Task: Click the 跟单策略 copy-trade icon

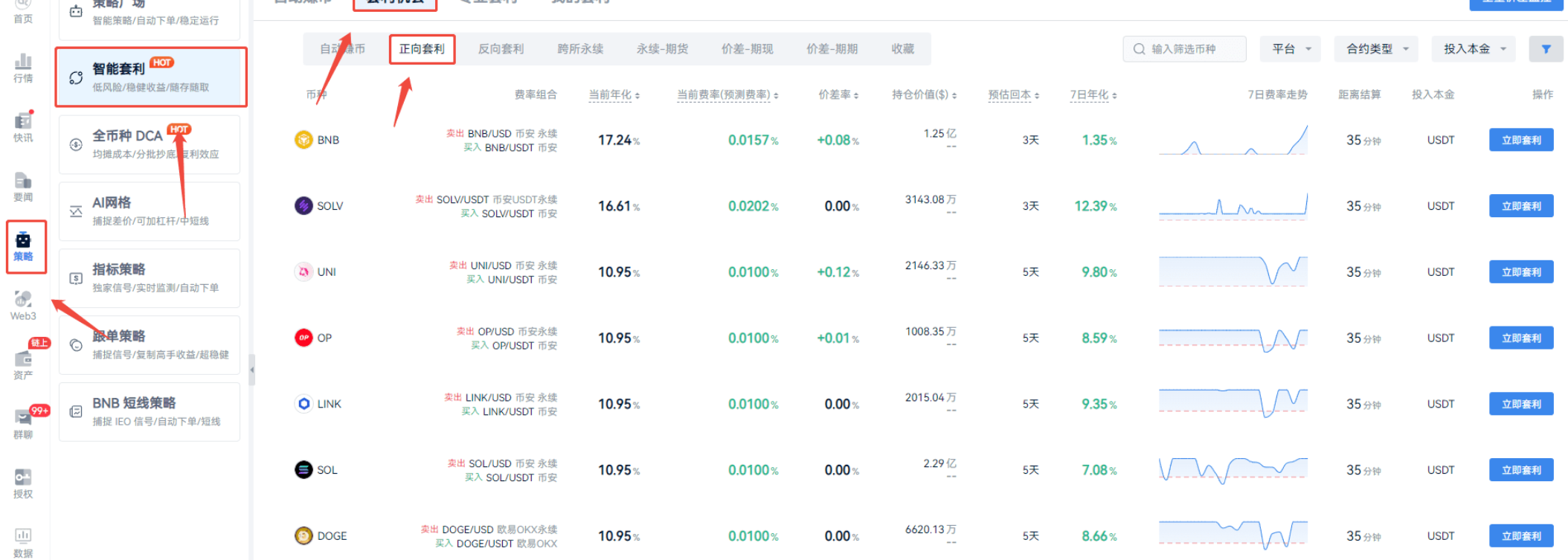Action: (x=76, y=345)
